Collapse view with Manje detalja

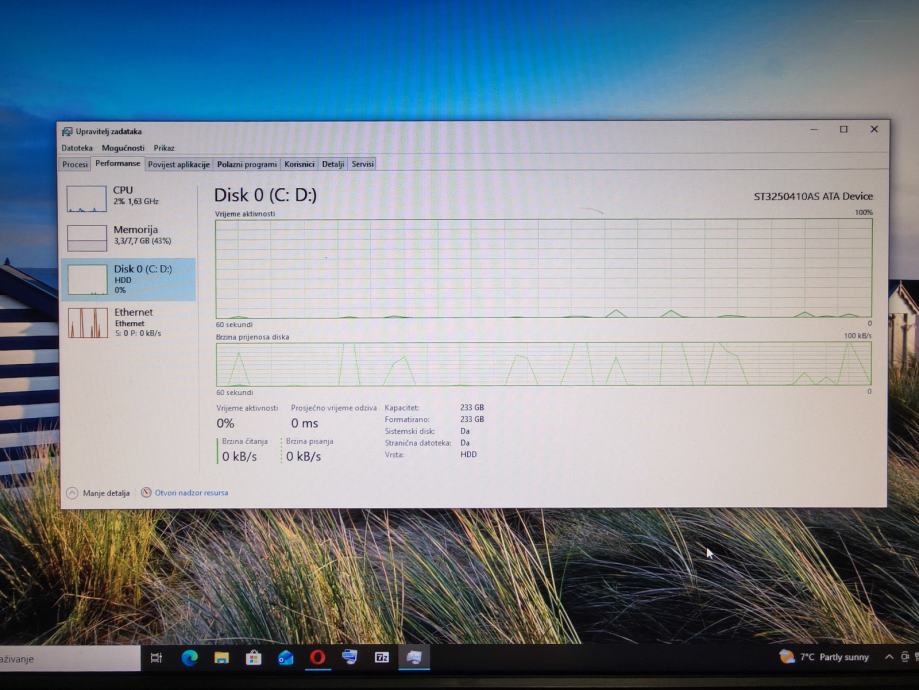pos(98,493)
